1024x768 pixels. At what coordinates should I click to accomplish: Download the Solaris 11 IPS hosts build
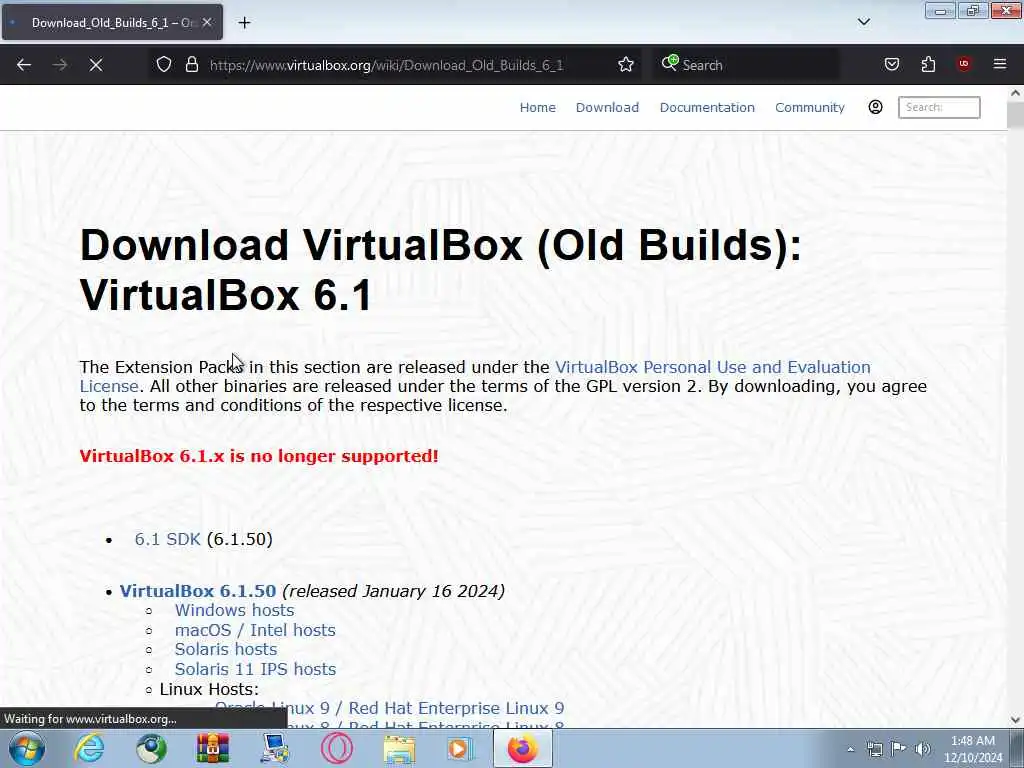[255, 669]
